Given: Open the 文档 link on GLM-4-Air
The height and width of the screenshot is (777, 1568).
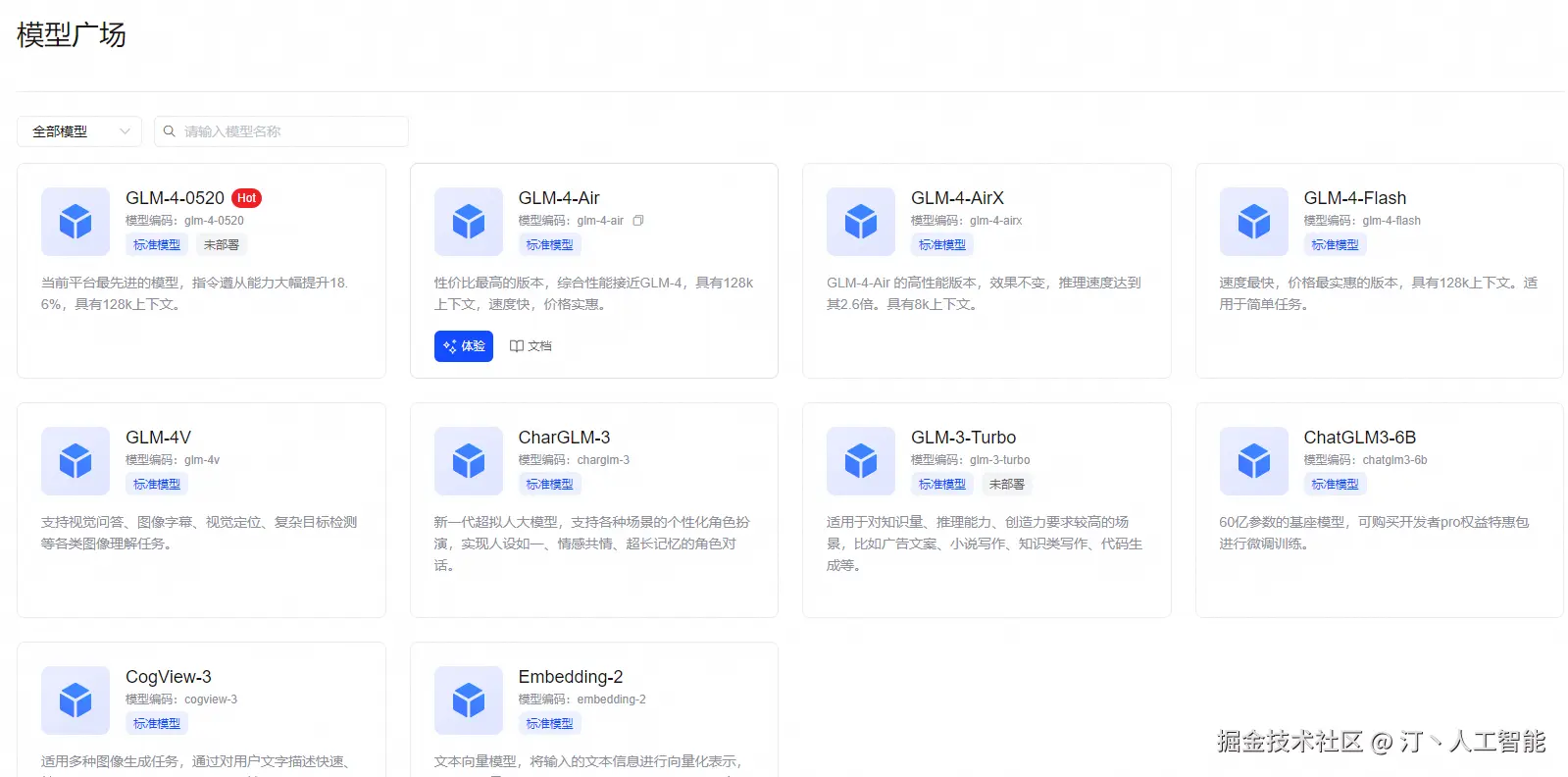Looking at the screenshot, I should click(x=531, y=346).
